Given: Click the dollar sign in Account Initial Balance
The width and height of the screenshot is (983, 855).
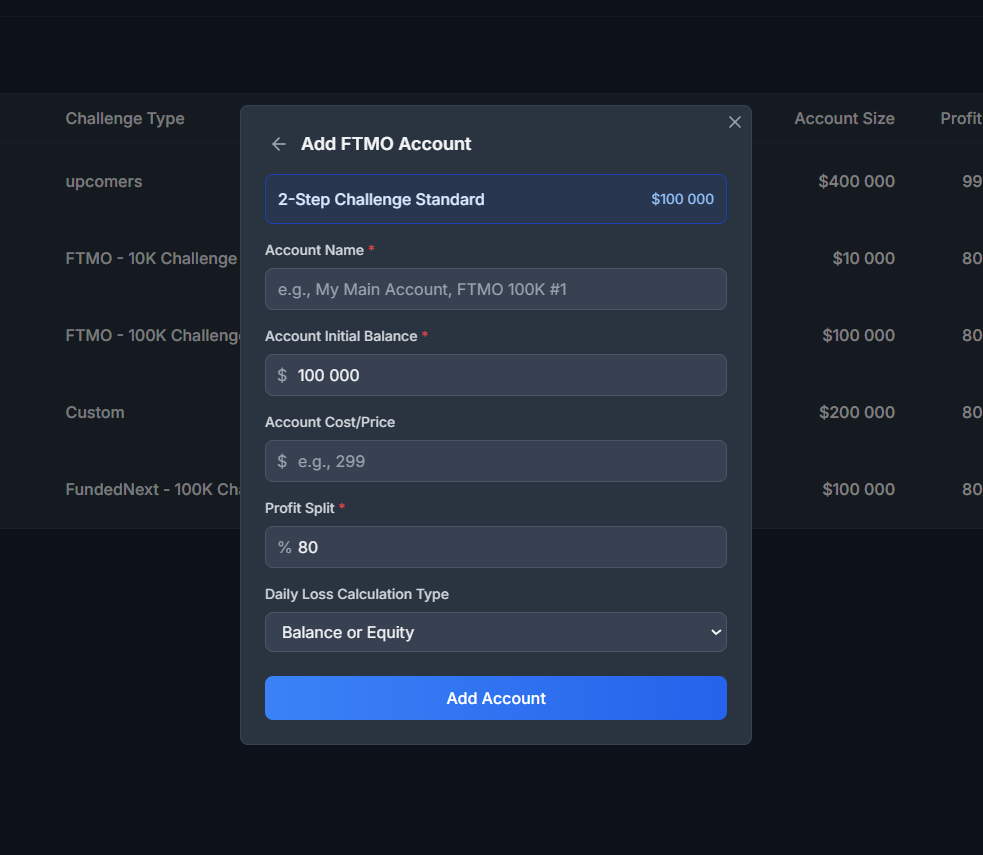Looking at the screenshot, I should pyautogui.click(x=282, y=375).
